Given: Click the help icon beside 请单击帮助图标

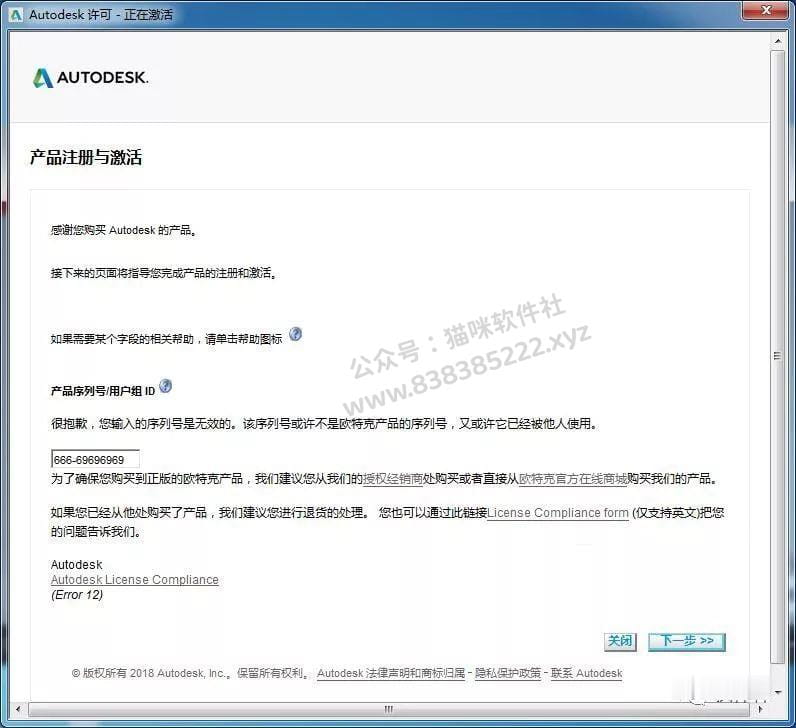Looking at the screenshot, I should pyautogui.click(x=295, y=334).
